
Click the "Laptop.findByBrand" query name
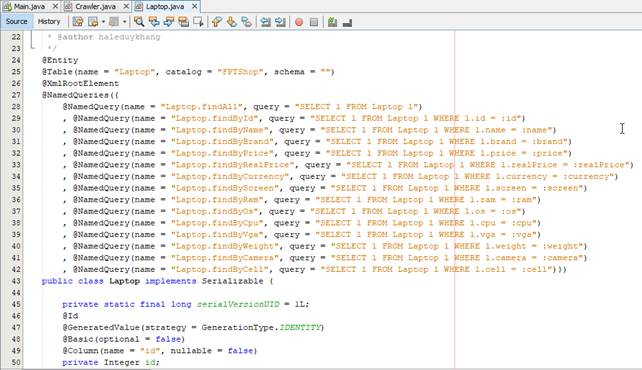pyautogui.click(x=222, y=142)
